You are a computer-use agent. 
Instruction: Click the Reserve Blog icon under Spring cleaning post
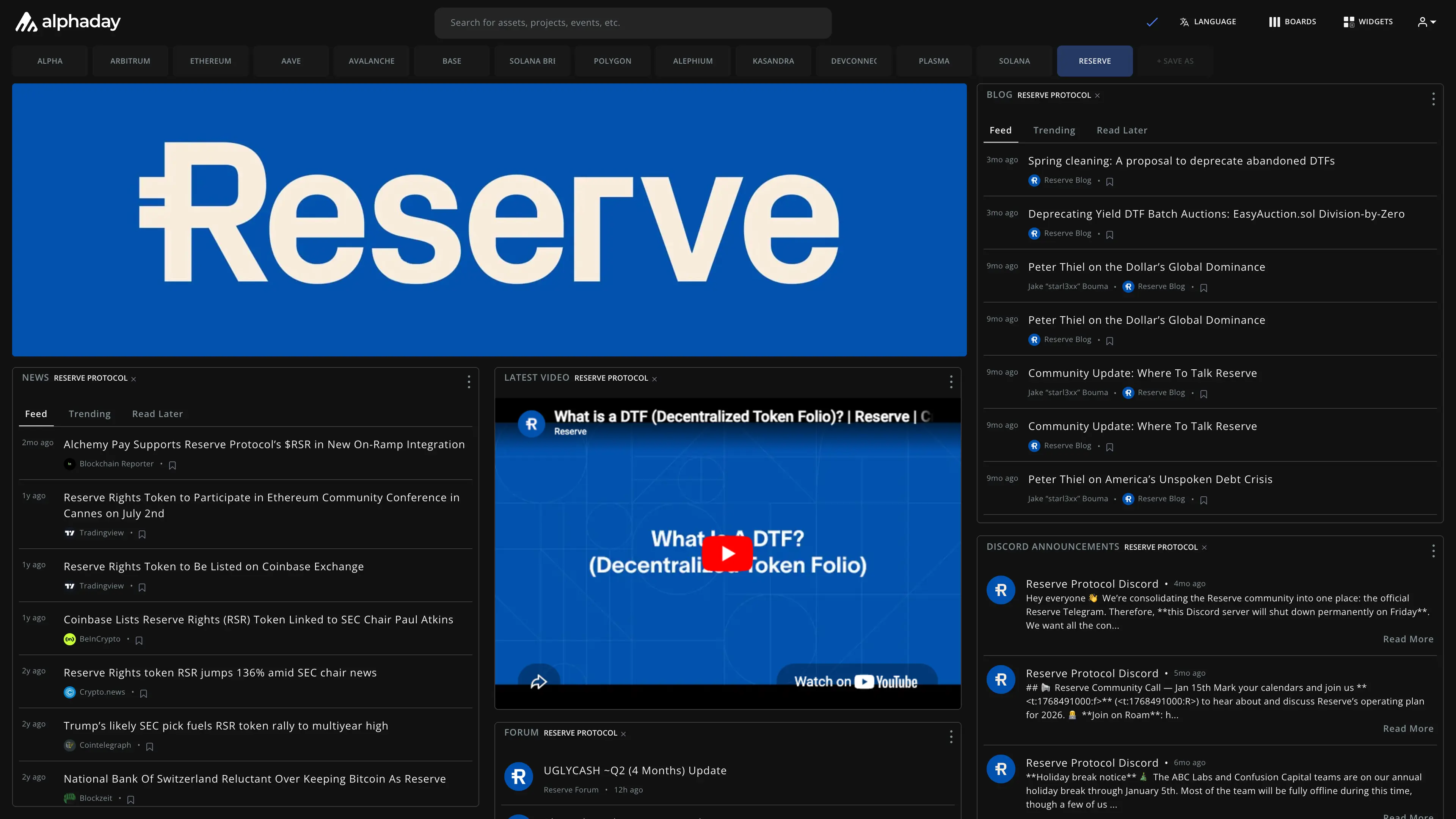coord(1034,180)
